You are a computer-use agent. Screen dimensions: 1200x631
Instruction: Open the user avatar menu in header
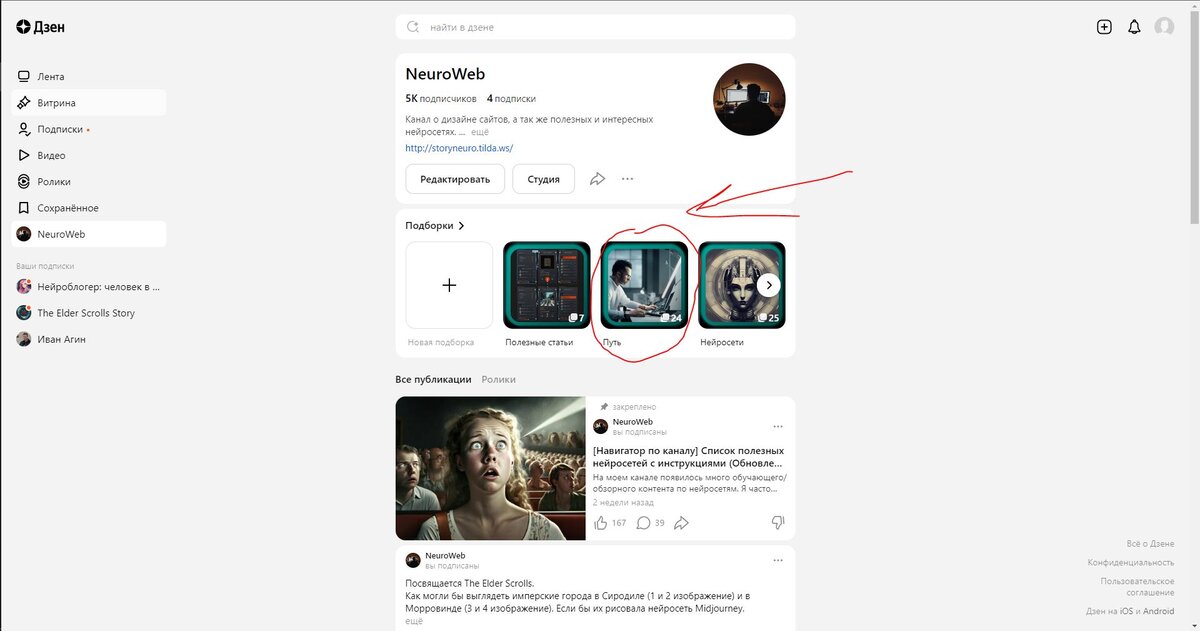click(1164, 27)
